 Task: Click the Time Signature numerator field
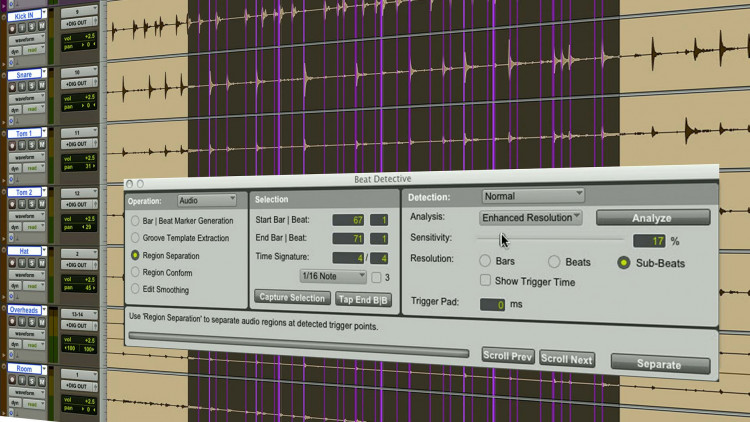point(348,257)
